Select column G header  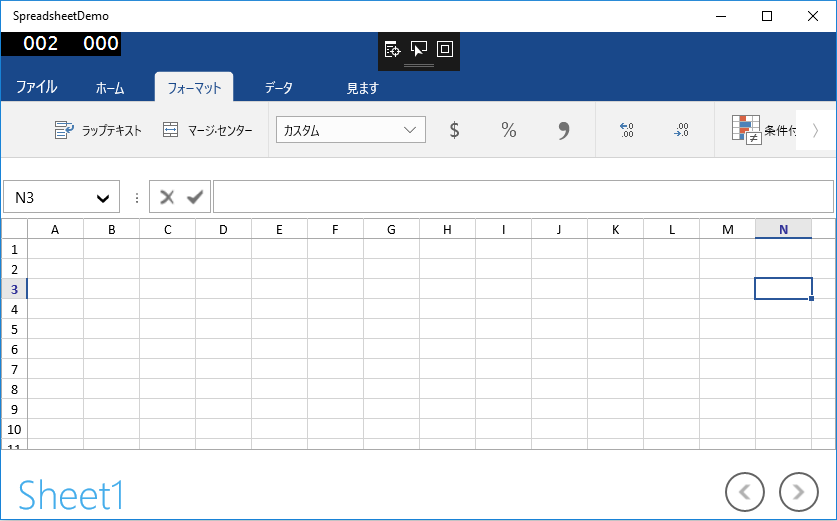[392, 230]
